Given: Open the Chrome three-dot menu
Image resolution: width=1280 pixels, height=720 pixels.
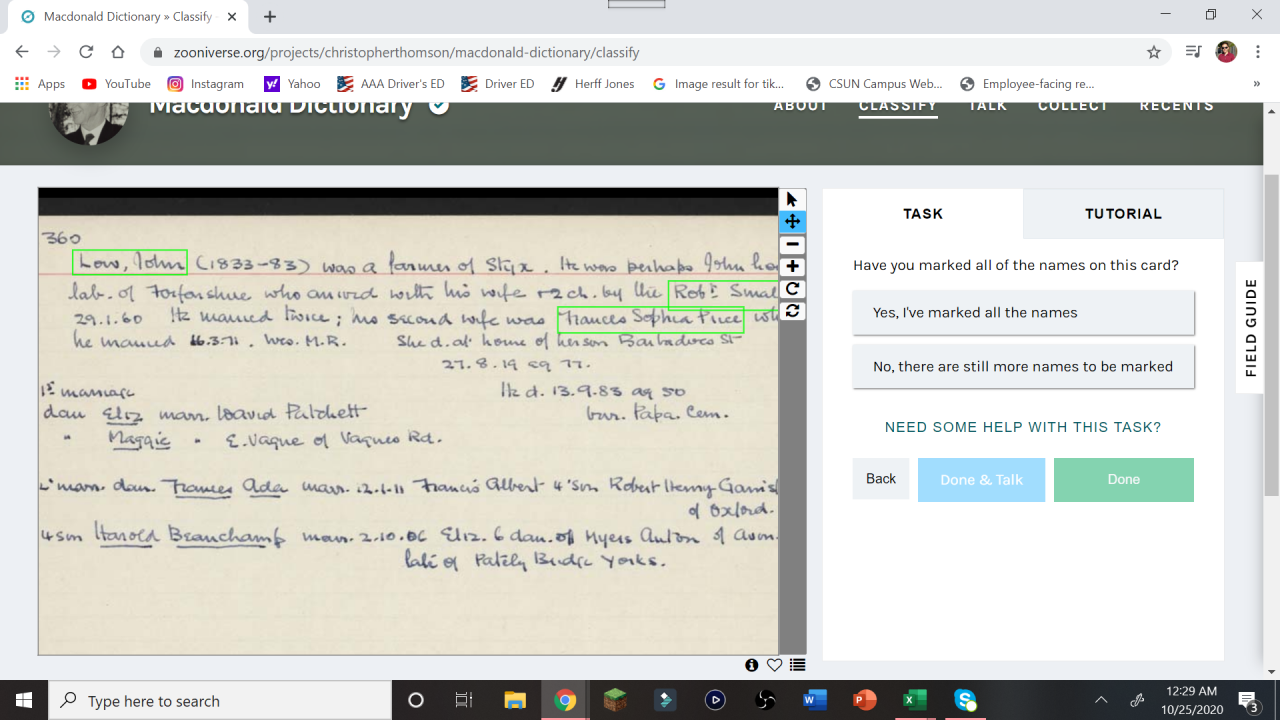Looking at the screenshot, I should (x=1257, y=52).
